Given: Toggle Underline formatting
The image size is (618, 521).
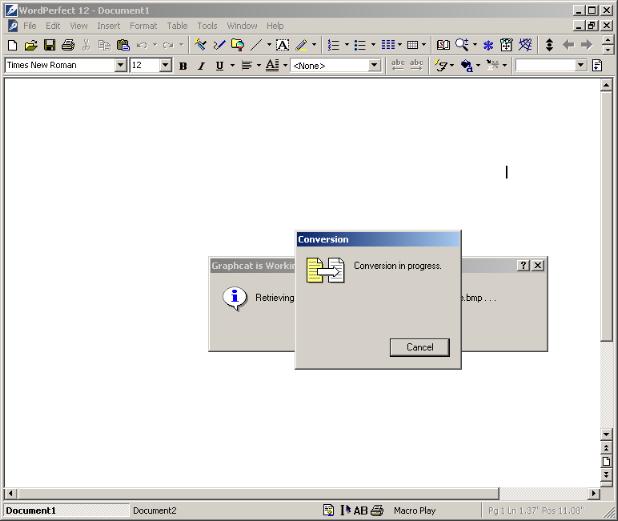Looking at the screenshot, I should click(220, 66).
